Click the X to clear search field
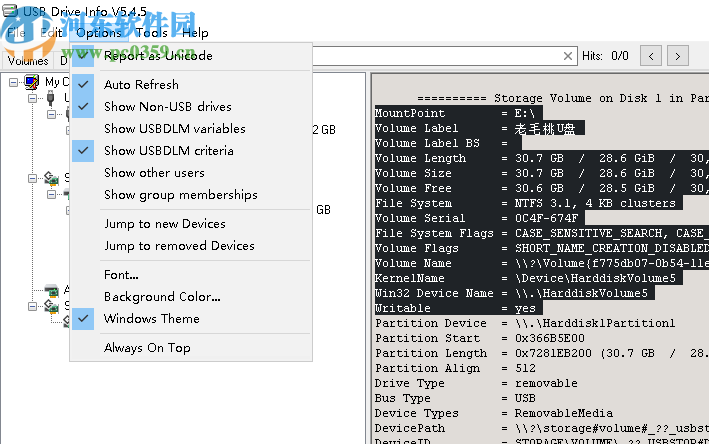Image resolution: width=709 pixels, height=444 pixels. [x=568, y=56]
